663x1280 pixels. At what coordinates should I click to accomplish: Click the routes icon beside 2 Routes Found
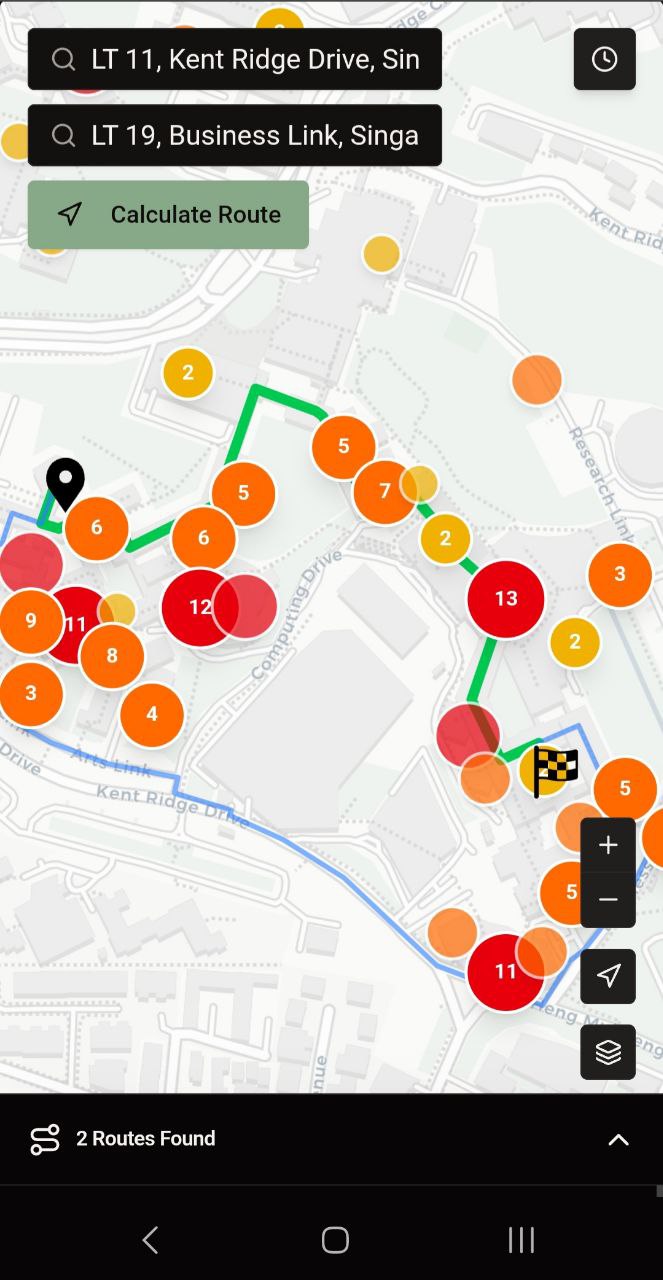click(45, 1139)
